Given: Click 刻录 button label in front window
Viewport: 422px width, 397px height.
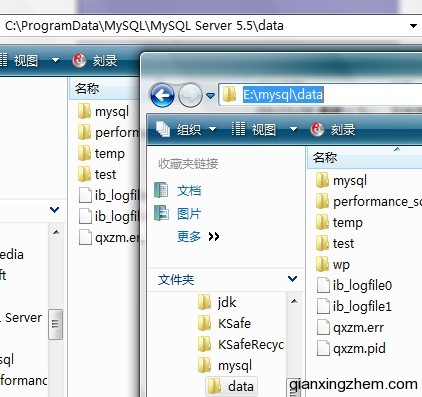Looking at the screenshot, I should 343,129.
